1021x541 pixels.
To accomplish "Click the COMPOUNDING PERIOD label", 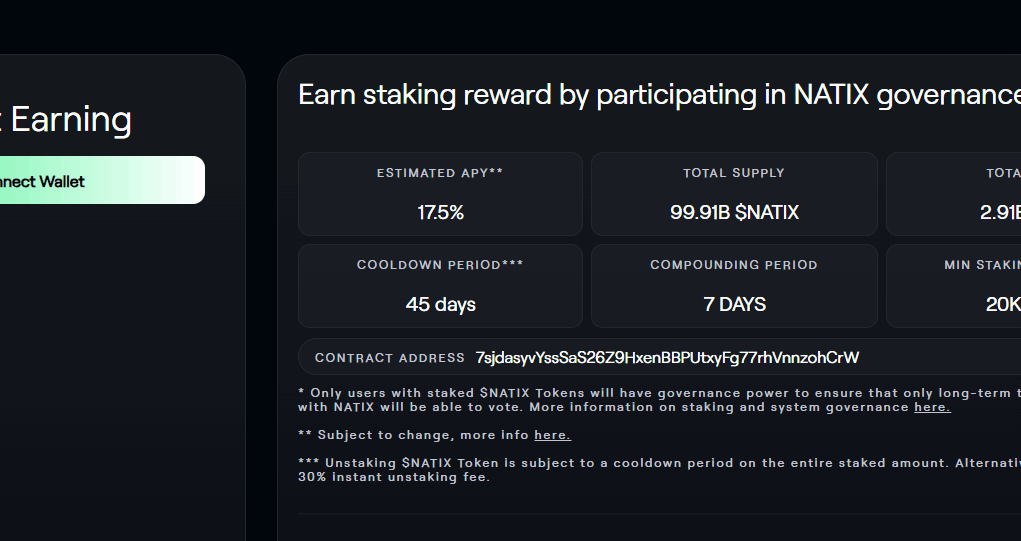I will (734, 265).
